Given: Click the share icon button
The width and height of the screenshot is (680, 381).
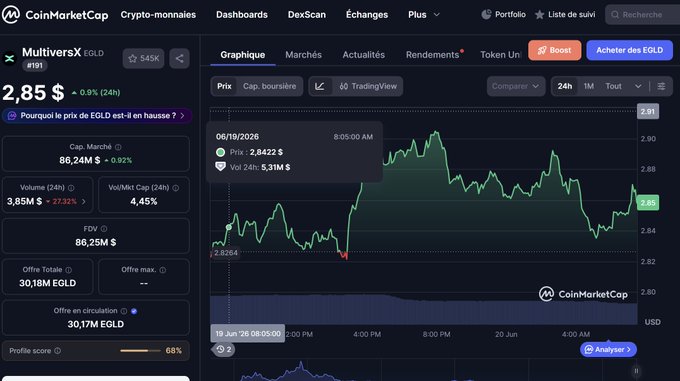Looking at the screenshot, I should [x=180, y=59].
